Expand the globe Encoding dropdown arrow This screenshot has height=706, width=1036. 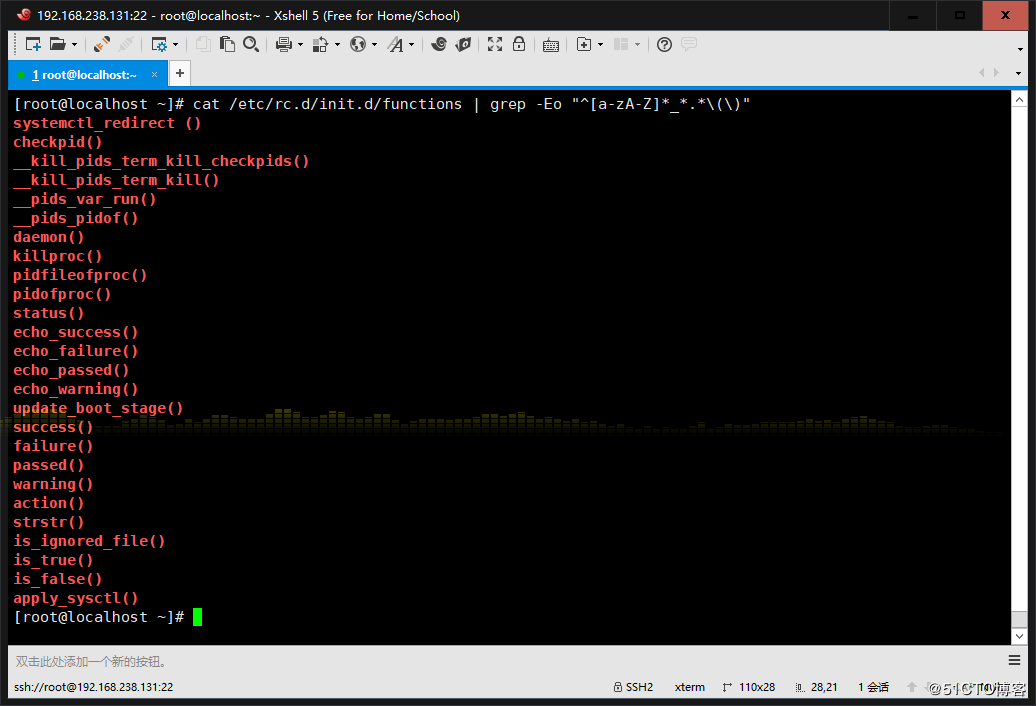click(x=374, y=45)
